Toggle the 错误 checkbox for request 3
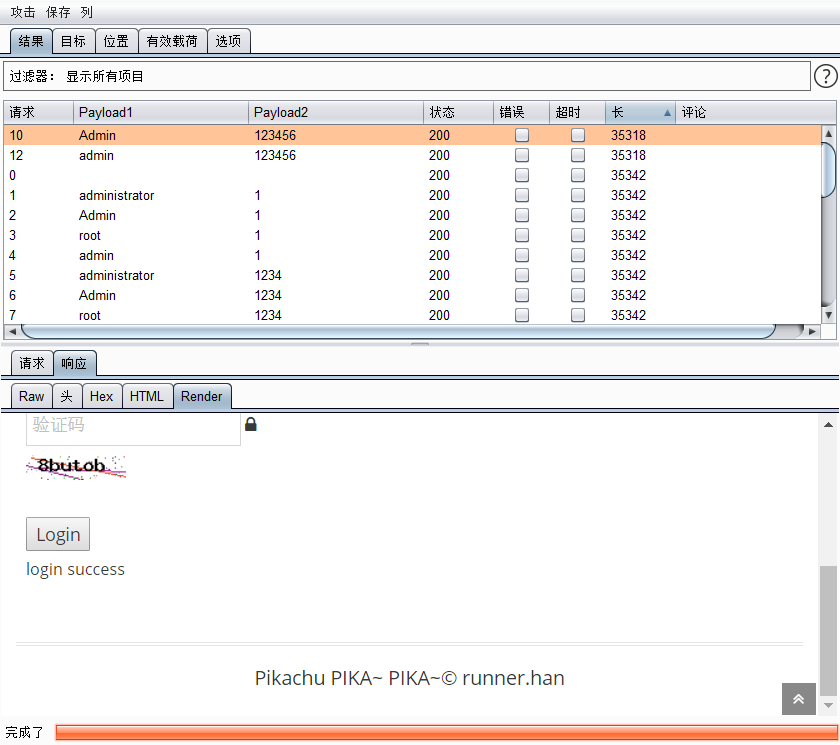 pyautogui.click(x=521, y=235)
